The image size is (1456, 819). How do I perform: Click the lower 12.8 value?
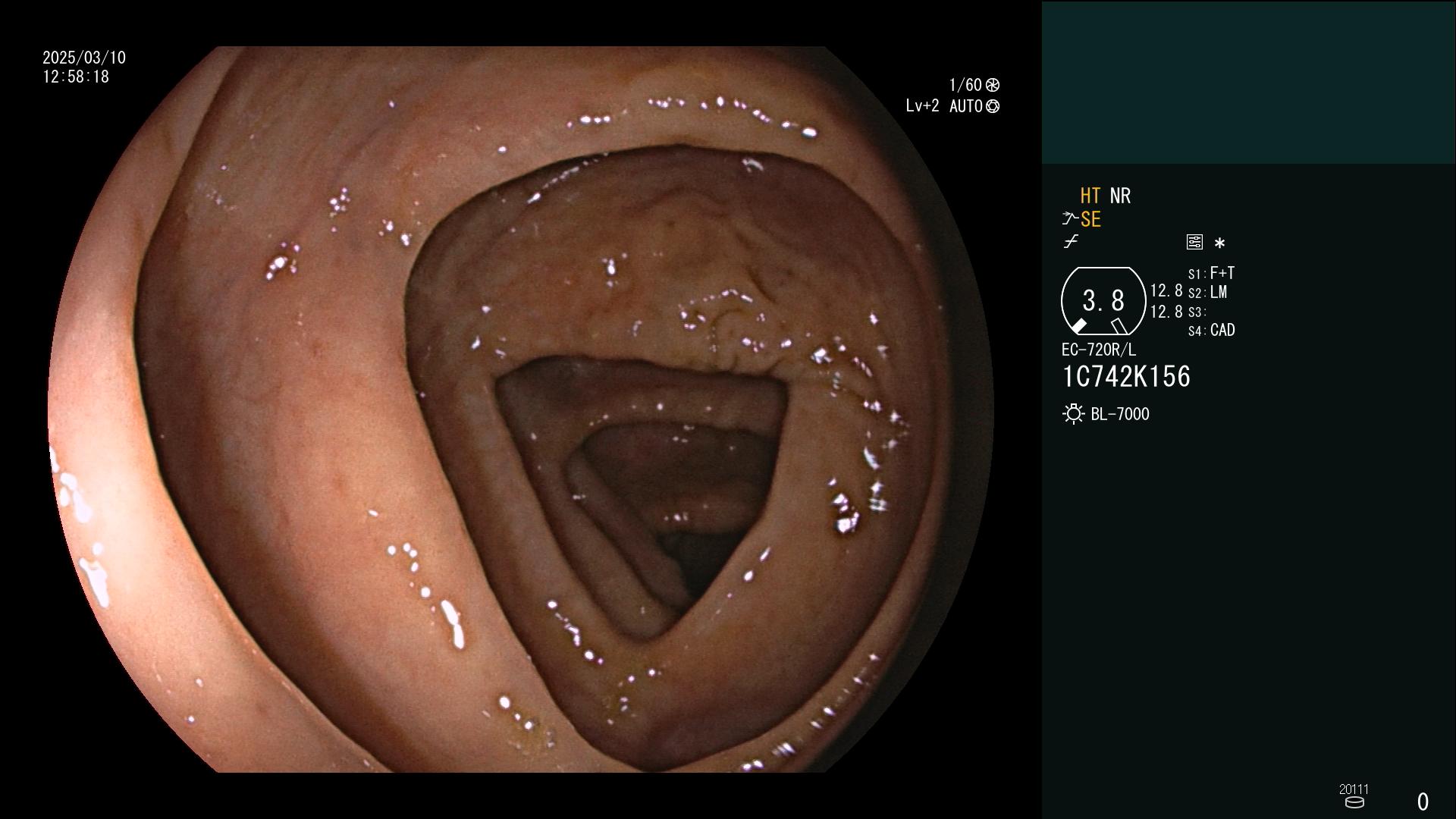(1166, 312)
